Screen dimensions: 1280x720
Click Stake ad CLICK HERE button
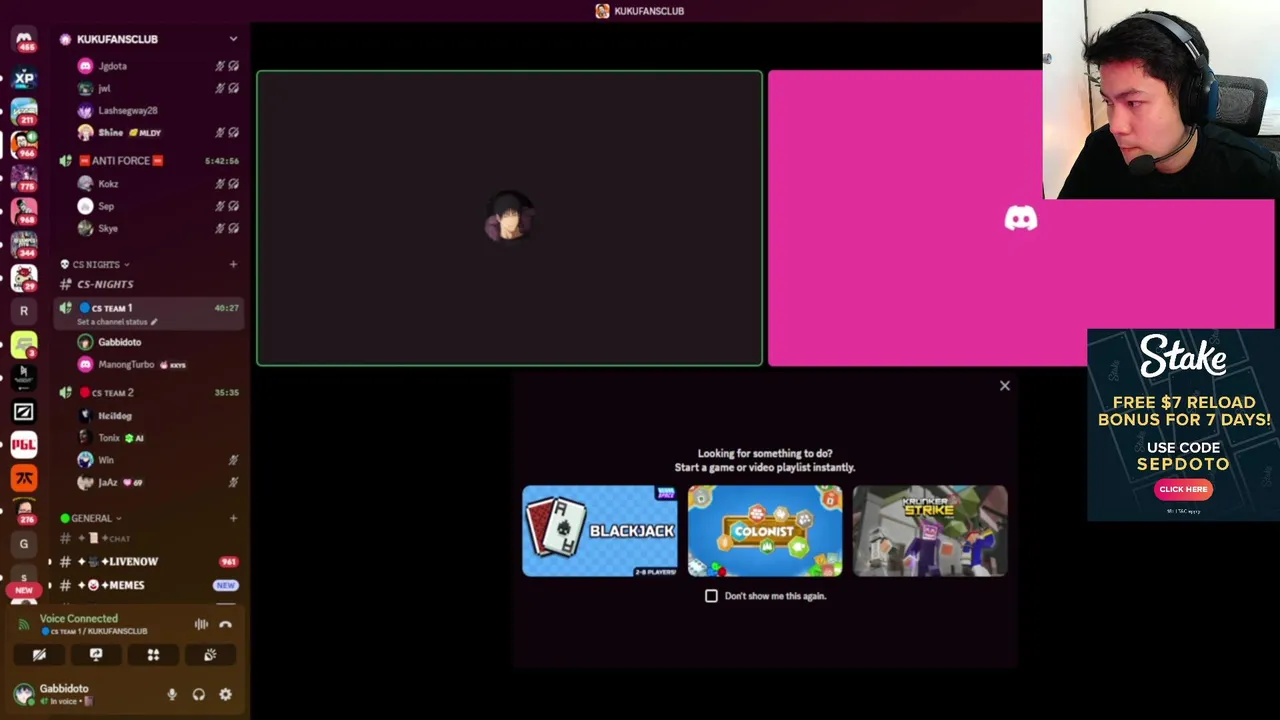click(1183, 489)
